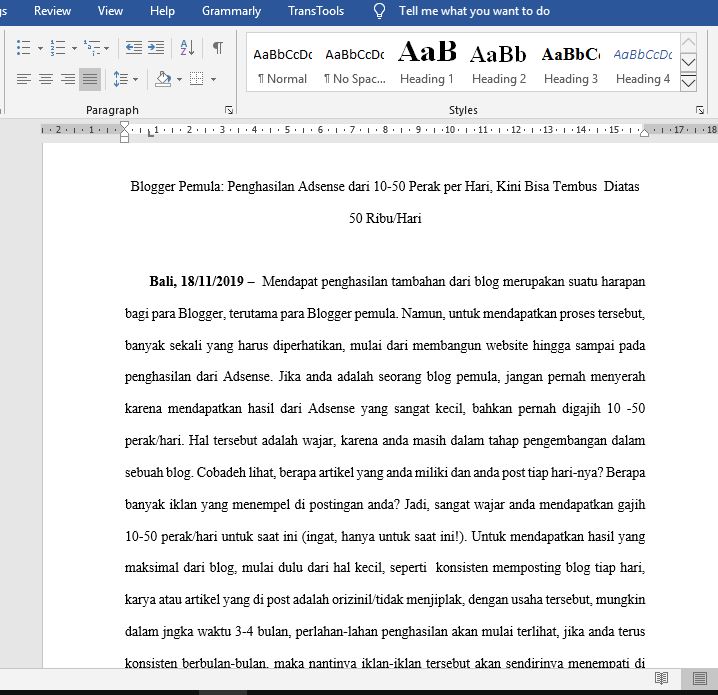Open Line Spacing dropdown arrow

click(x=136, y=80)
